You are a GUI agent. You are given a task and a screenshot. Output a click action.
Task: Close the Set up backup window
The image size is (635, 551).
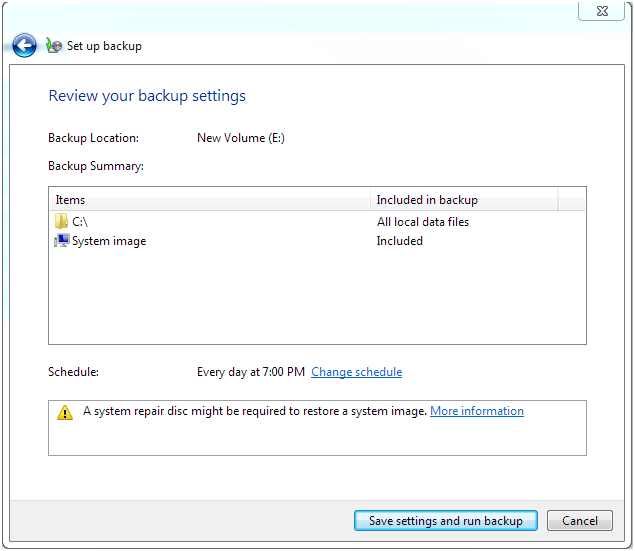click(x=601, y=11)
